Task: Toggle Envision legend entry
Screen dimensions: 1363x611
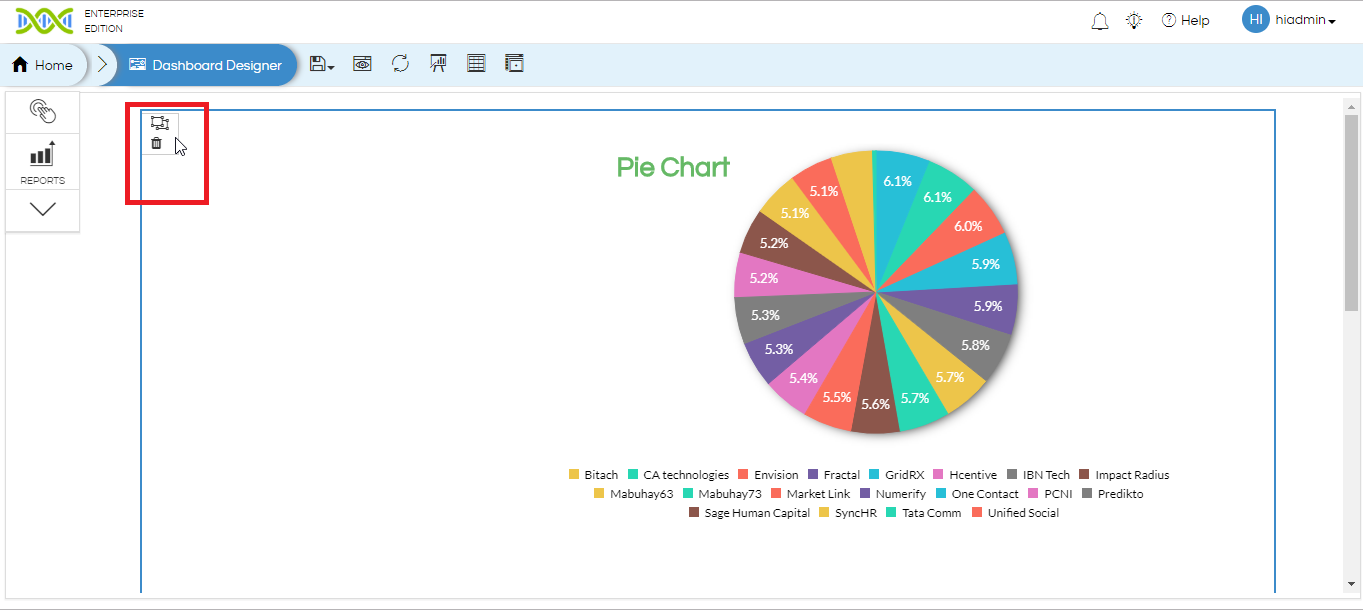Action: (x=768, y=475)
